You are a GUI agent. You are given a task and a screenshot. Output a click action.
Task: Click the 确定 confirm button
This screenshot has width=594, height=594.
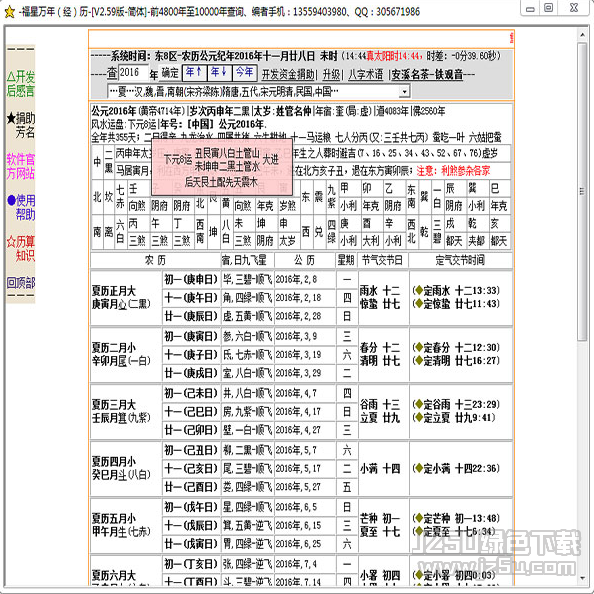(x=170, y=73)
